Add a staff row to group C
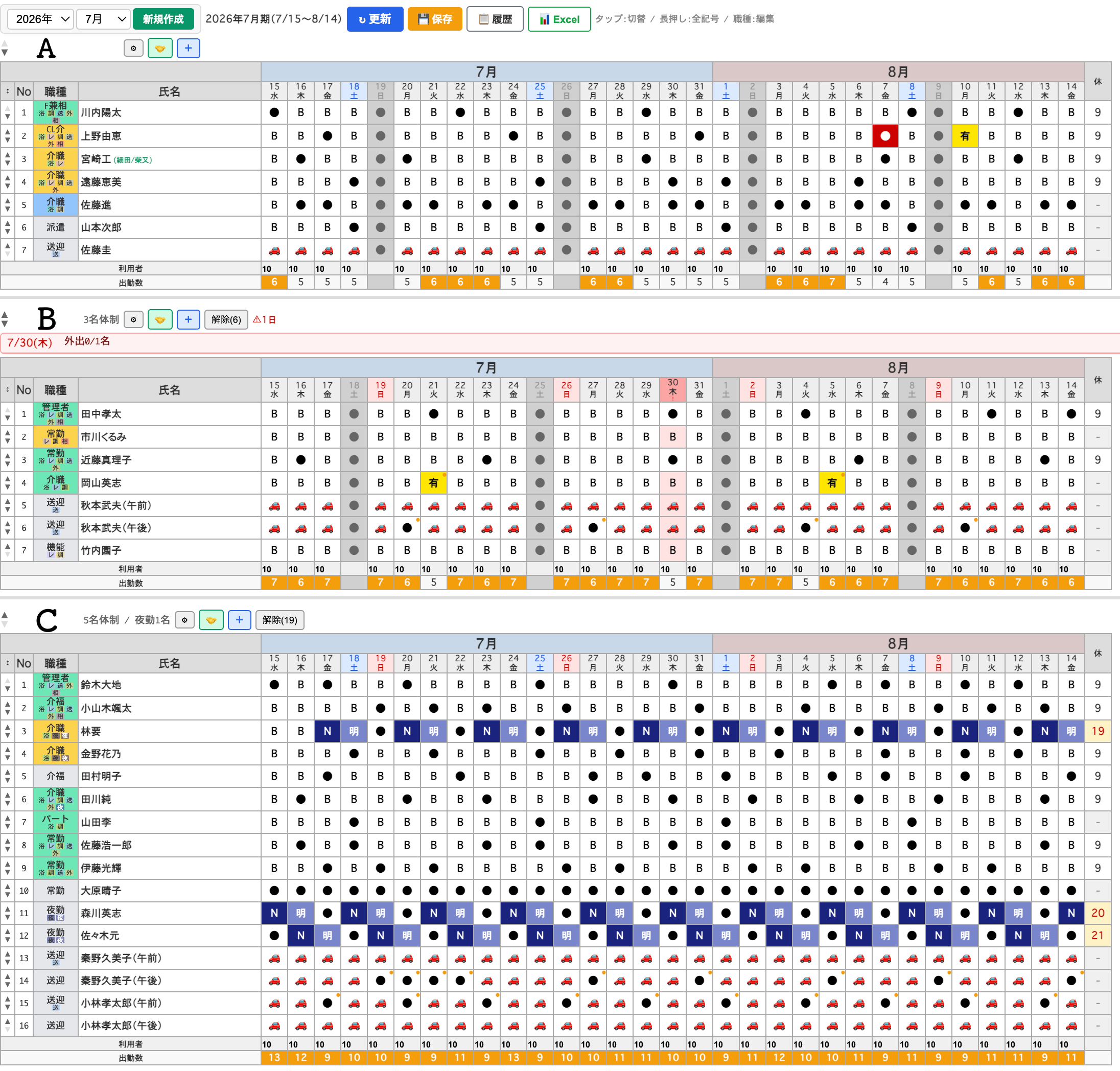1120x1071 pixels. 240,620
